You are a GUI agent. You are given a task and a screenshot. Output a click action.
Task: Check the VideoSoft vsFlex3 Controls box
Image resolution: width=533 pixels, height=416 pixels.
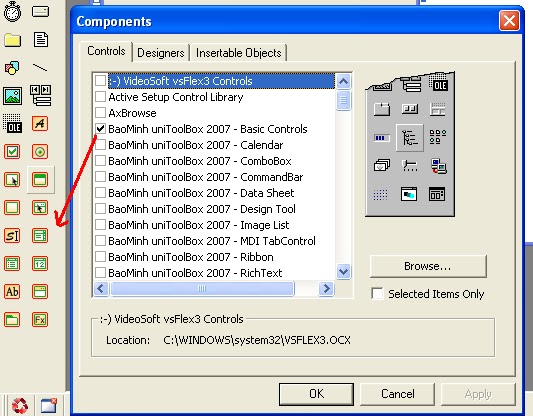pyautogui.click(x=100, y=81)
